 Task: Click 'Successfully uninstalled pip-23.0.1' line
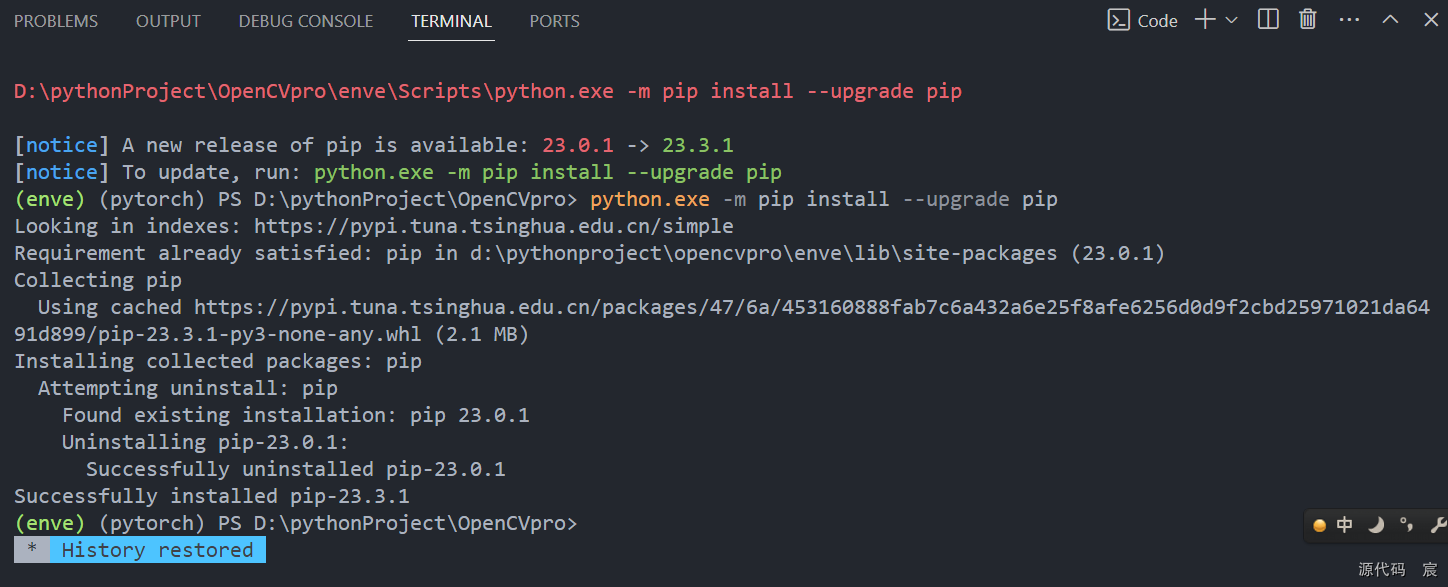tap(296, 469)
